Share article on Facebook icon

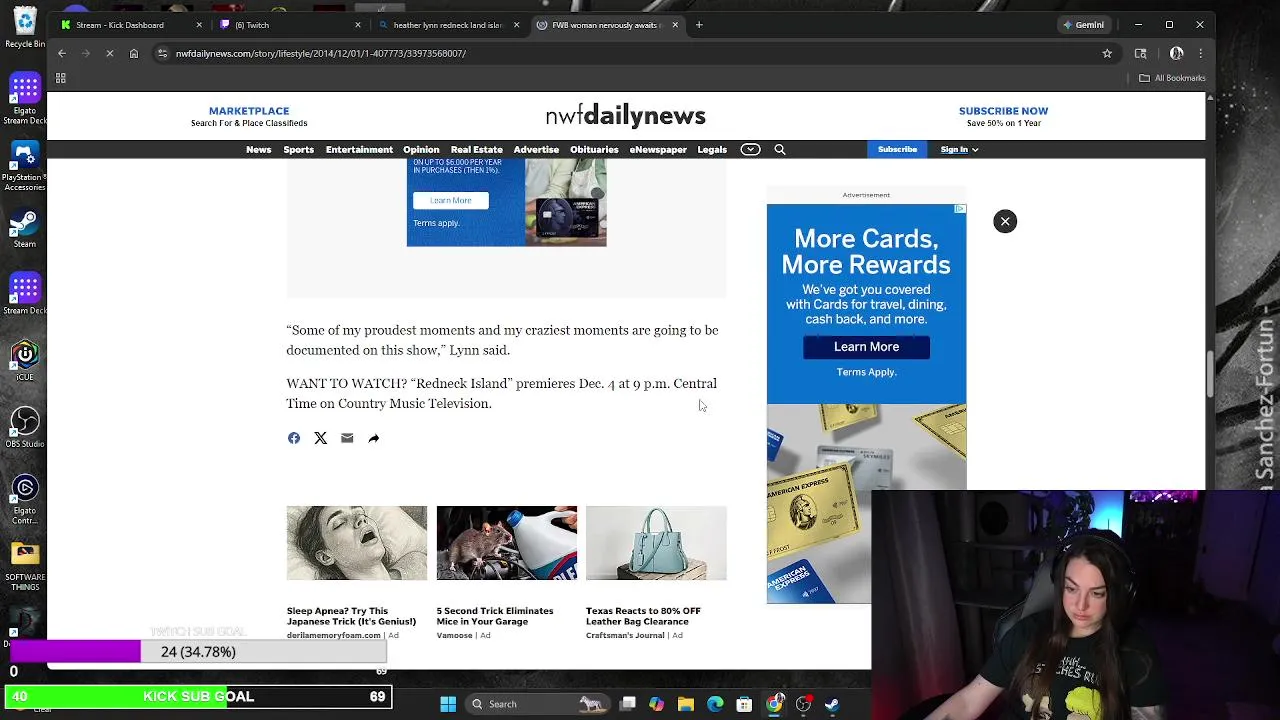(x=294, y=438)
